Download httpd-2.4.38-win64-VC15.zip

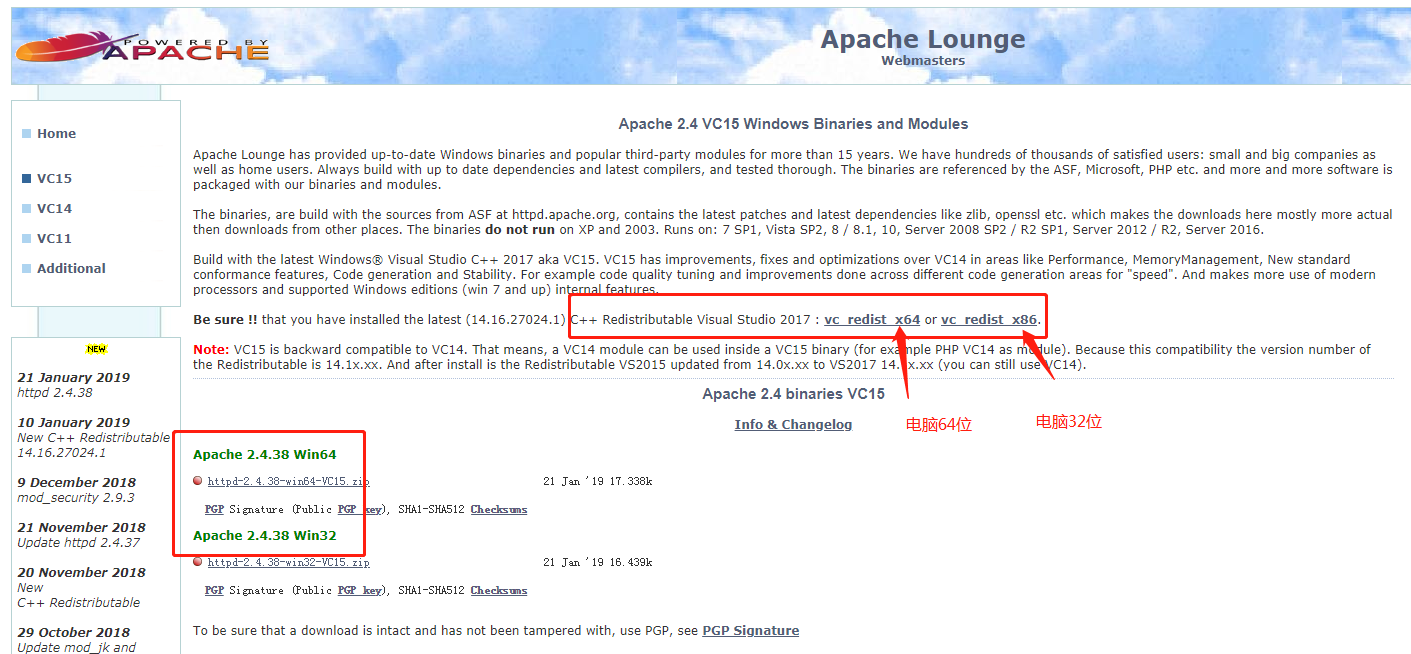pyautogui.click(x=288, y=481)
